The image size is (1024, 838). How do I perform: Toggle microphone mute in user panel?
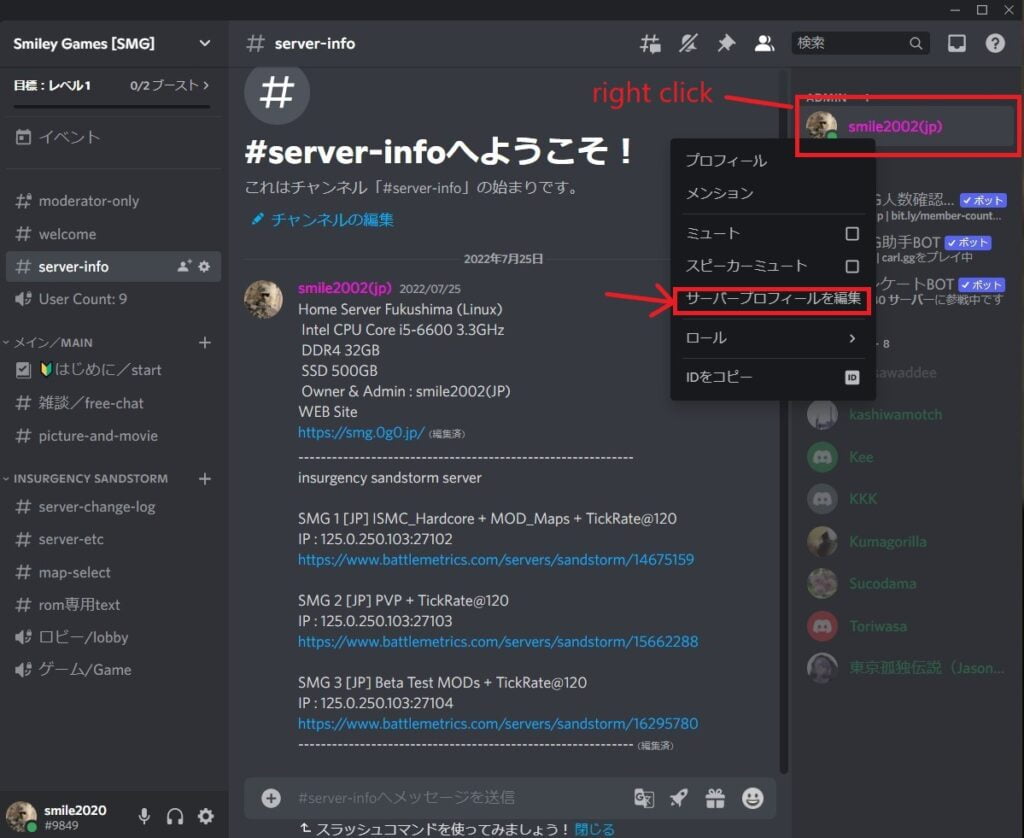tap(144, 816)
